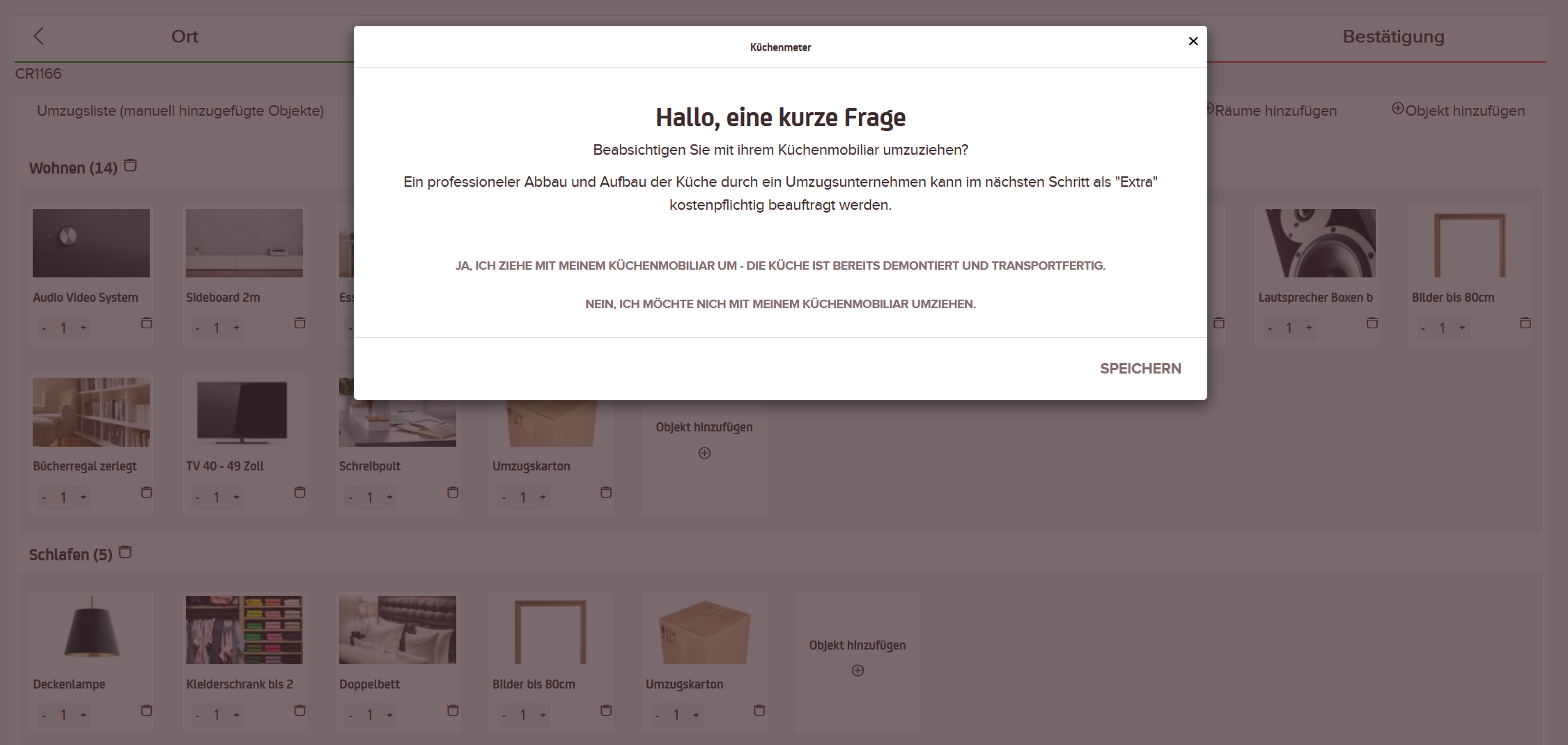Open the Sideboard 2m thumbnail
Image resolution: width=1568 pixels, height=745 pixels.
click(244, 243)
